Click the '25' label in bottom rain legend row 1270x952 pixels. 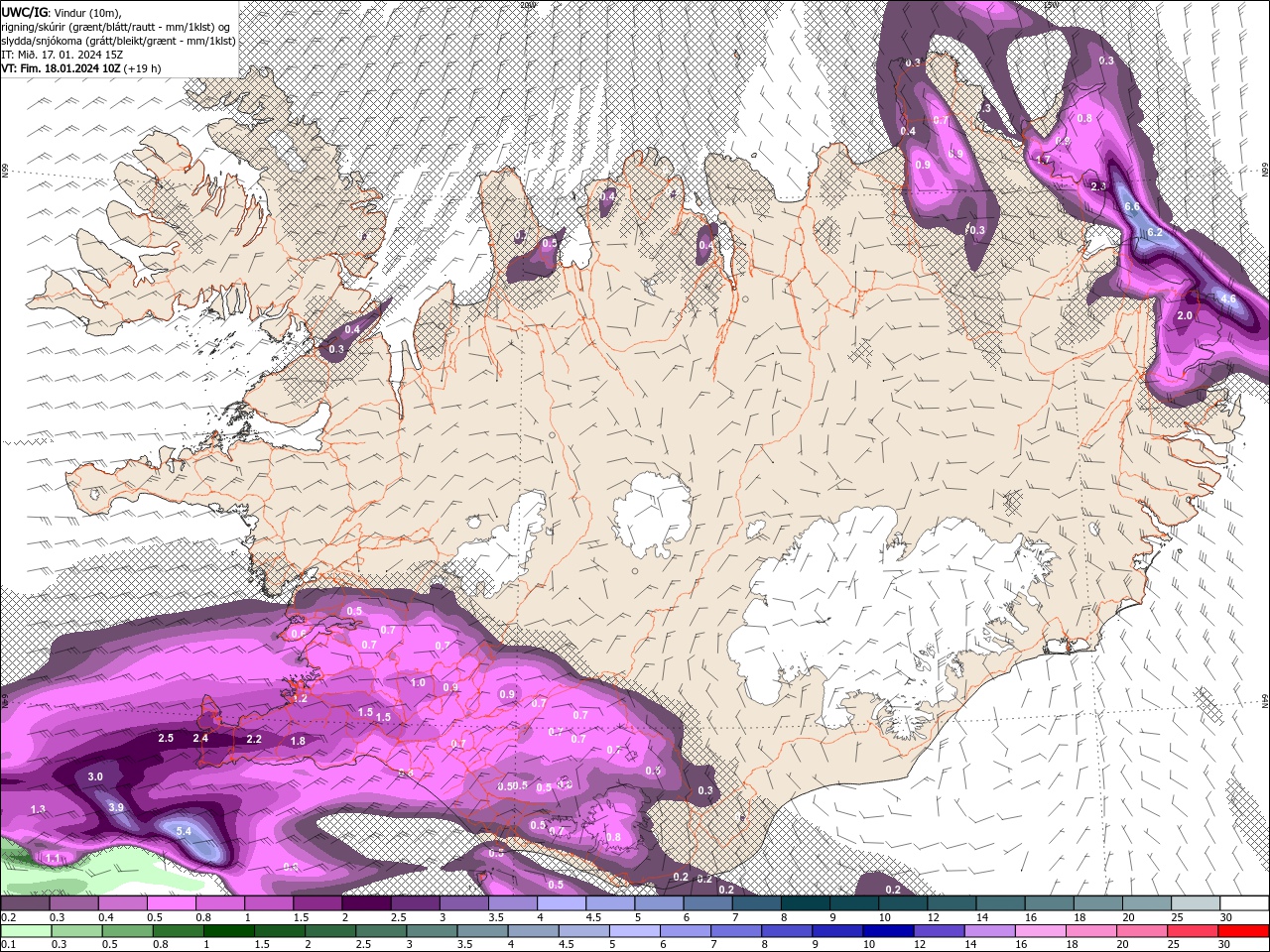[x=1173, y=945]
